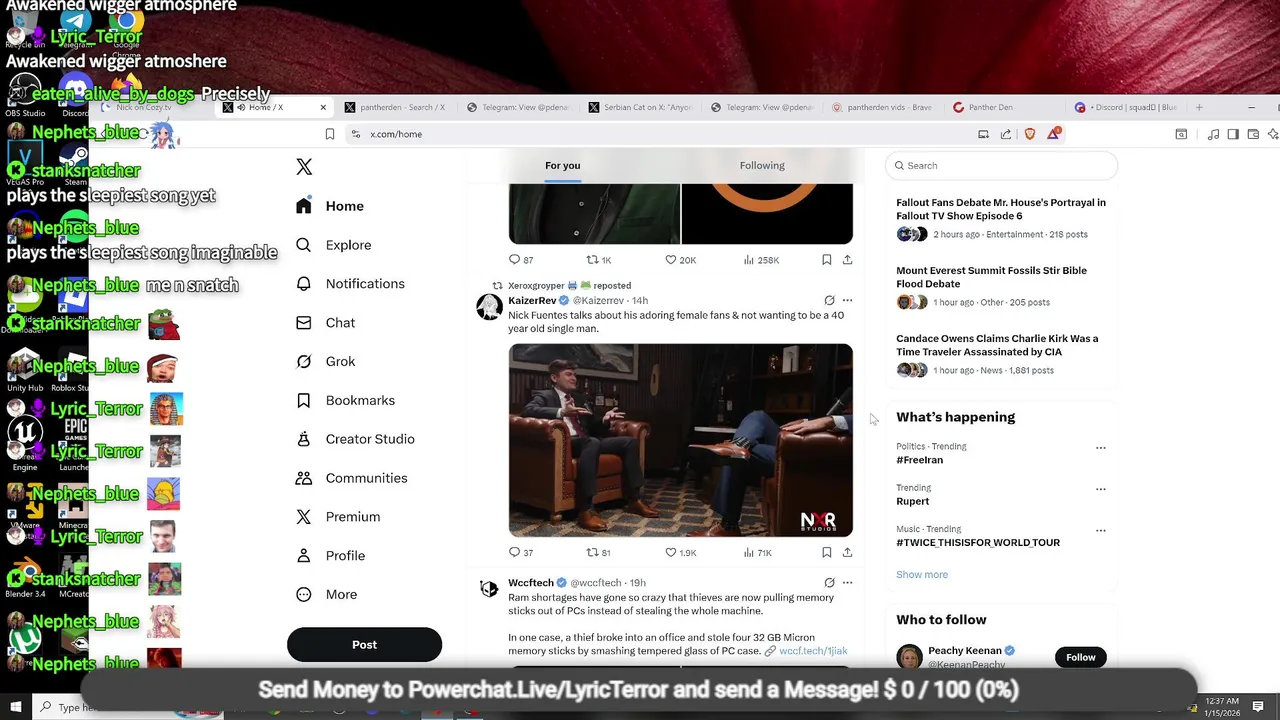Reply to the post with 87 replies
This screenshot has width=1280, height=720.
521,260
